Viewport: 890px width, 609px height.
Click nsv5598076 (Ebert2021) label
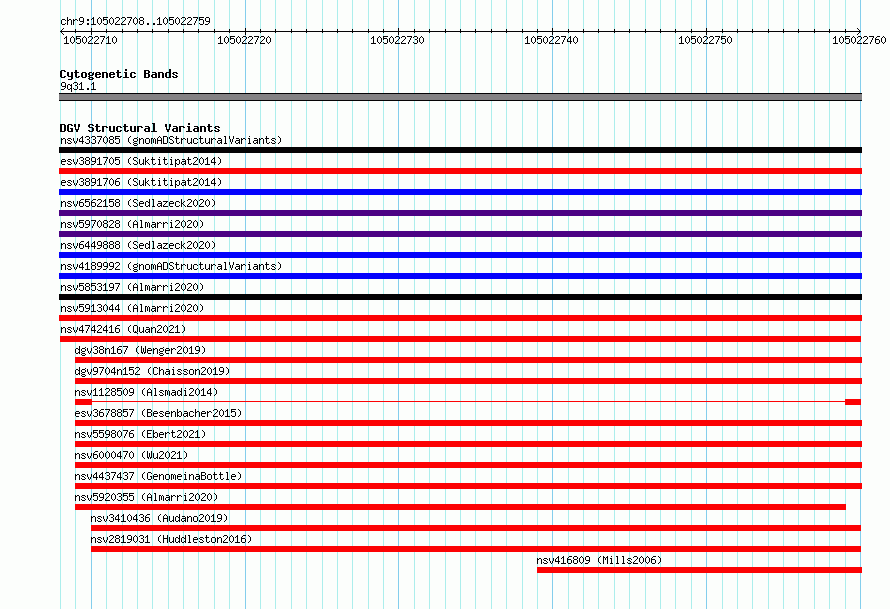coord(140,434)
